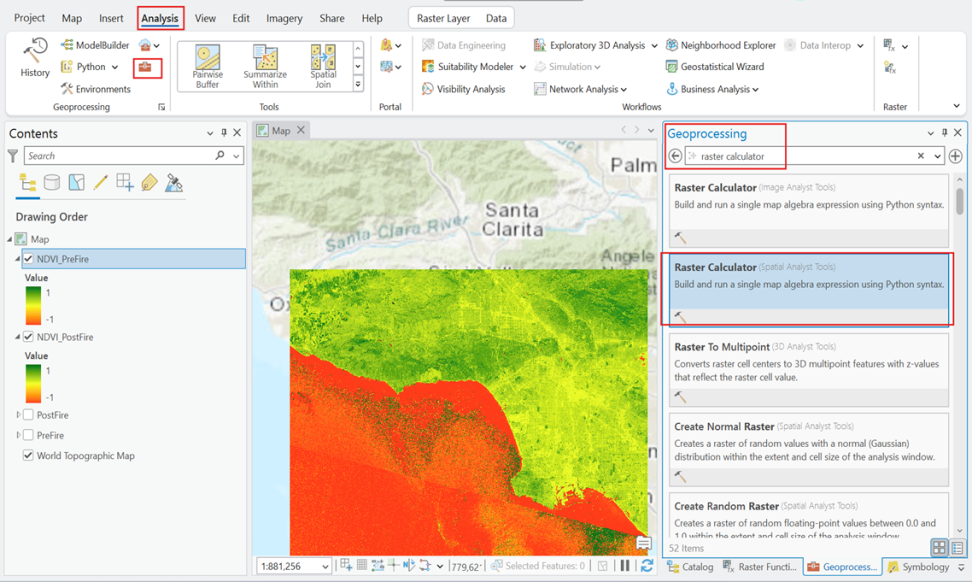Image resolution: width=972 pixels, height=582 pixels.
Task: Open the Spatial Join tool
Action: [323, 67]
